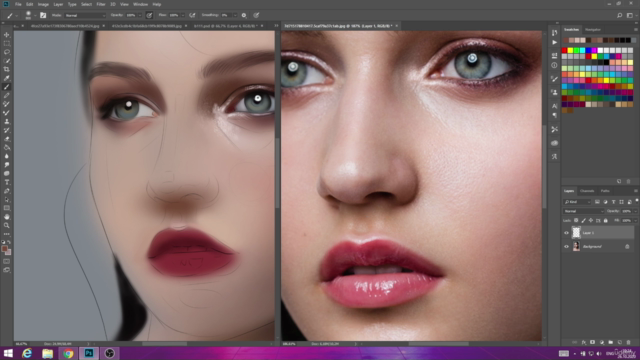Viewport: 640px width, 360px height.
Task: Open the Windows Start menu
Action: pyautogui.click(x=8, y=353)
